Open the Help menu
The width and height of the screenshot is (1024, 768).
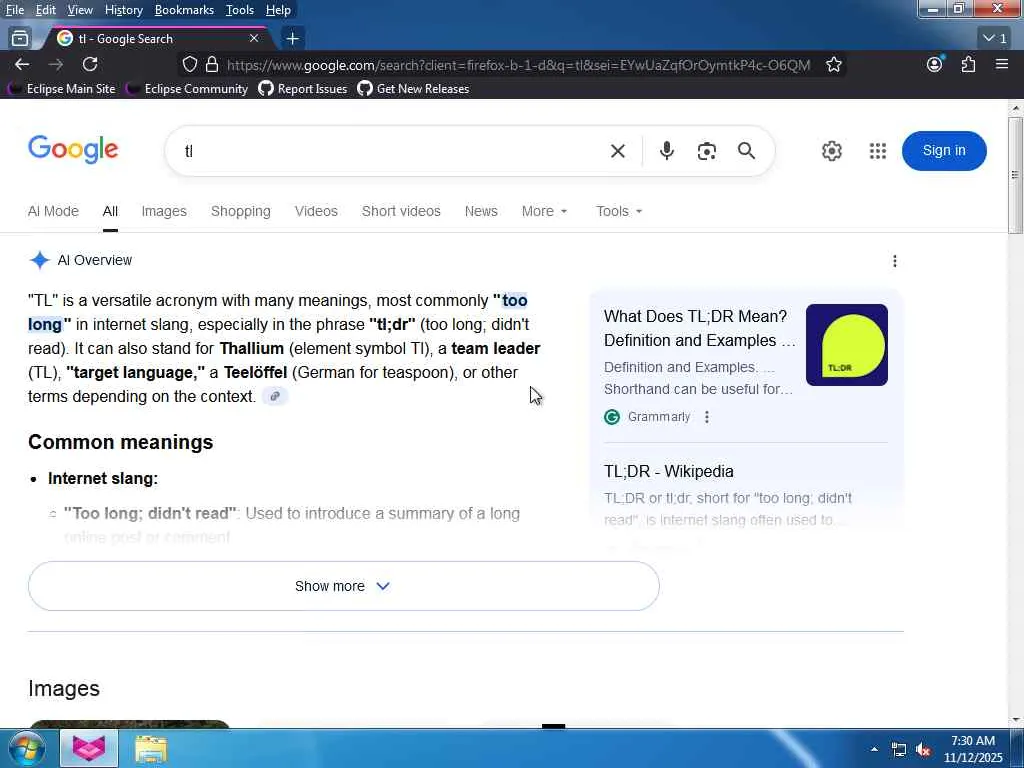[278, 10]
